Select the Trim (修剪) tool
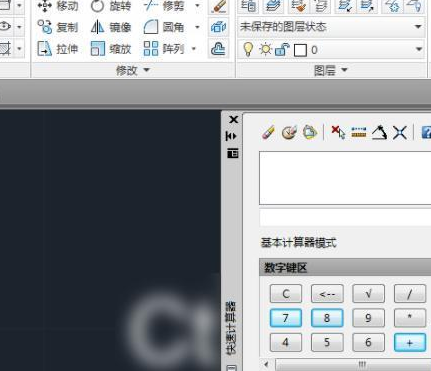The image size is (431, 371). pyautogui.click(x=165, y=6)
